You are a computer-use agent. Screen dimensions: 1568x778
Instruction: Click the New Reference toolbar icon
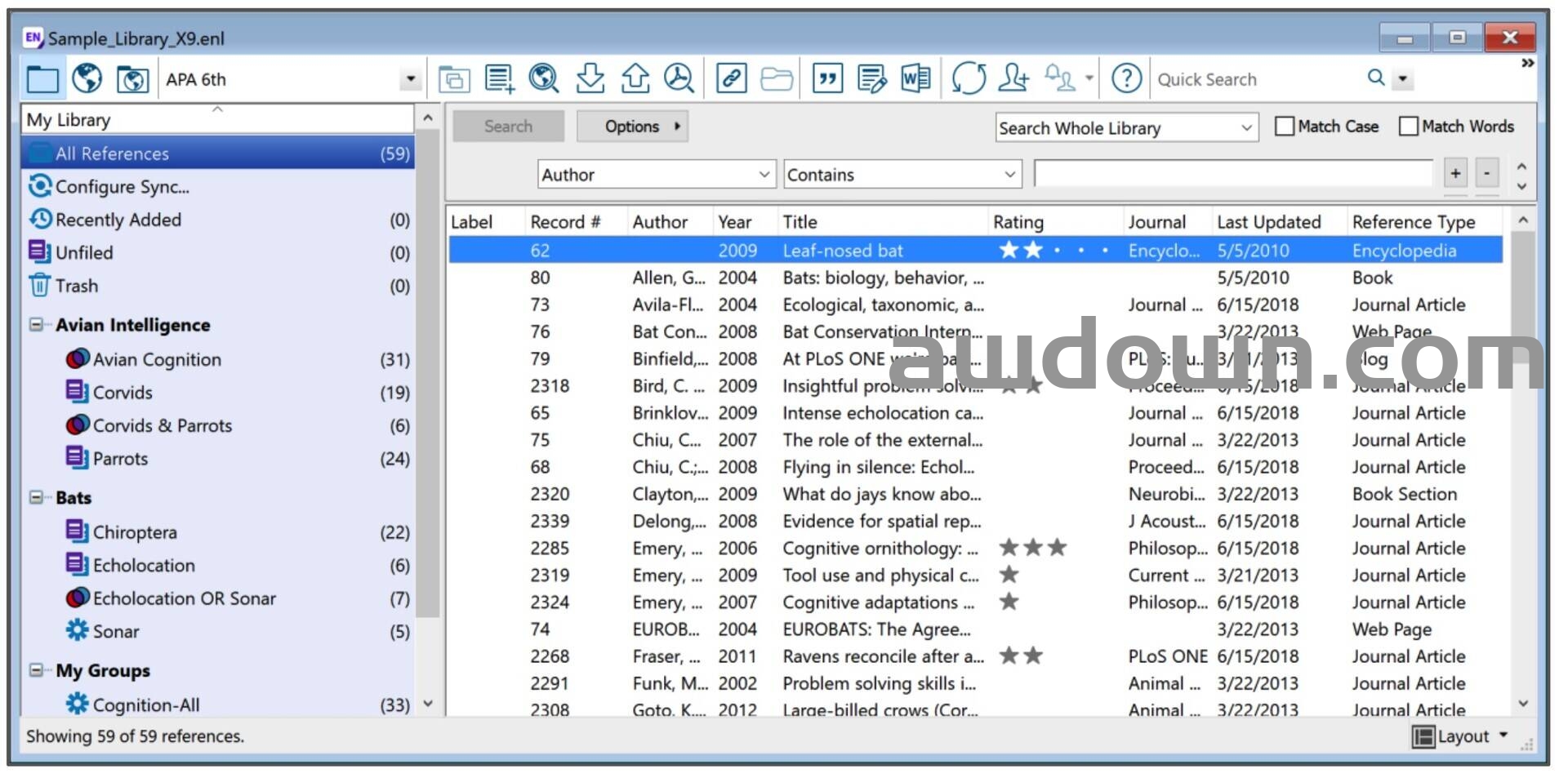[499, 79]
